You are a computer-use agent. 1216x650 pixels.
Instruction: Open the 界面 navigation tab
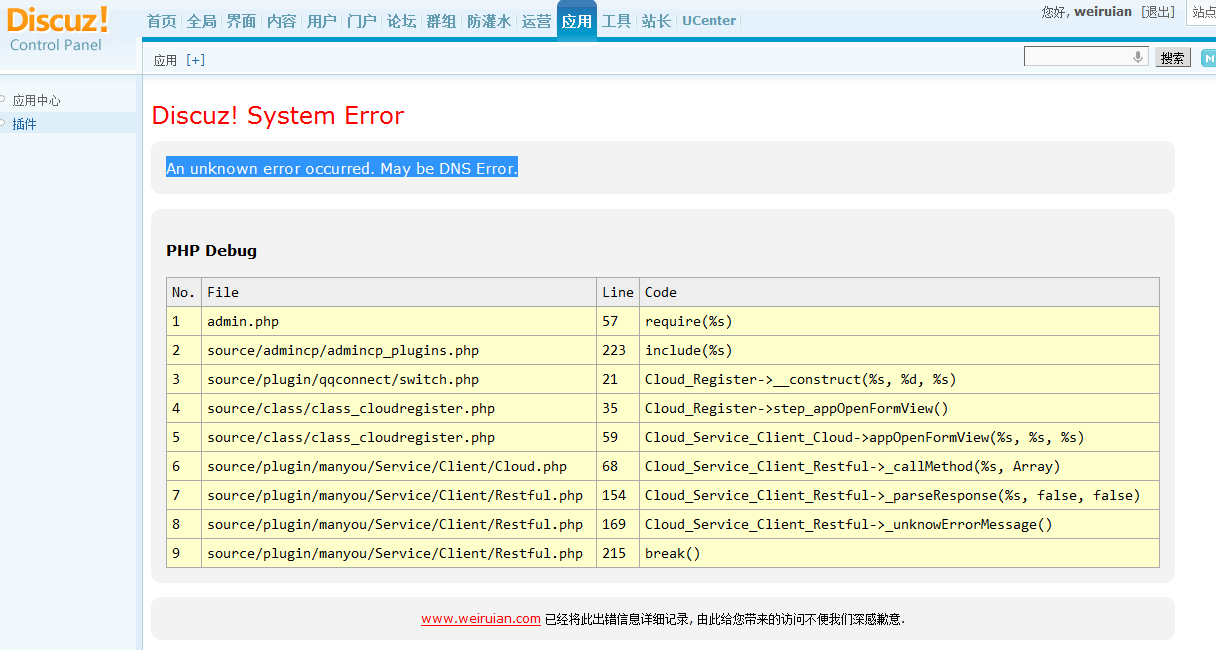[x=241, y=21]
